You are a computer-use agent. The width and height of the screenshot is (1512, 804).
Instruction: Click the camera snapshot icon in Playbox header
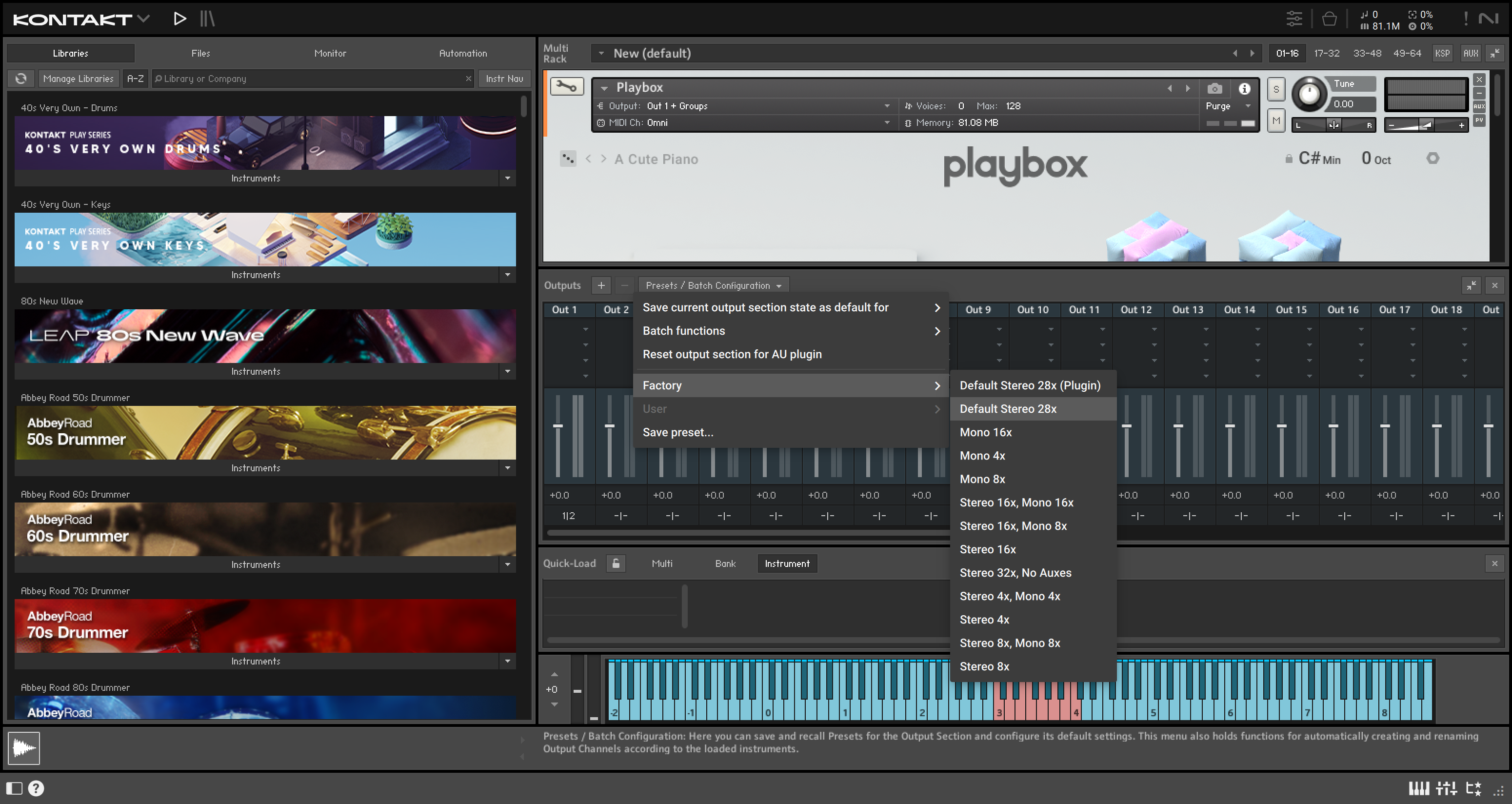point(1214,89)
